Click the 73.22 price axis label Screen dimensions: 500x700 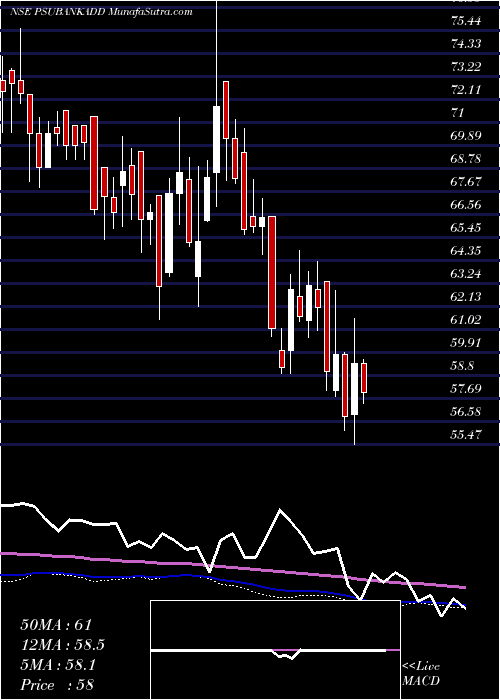(x=466, y=67)
